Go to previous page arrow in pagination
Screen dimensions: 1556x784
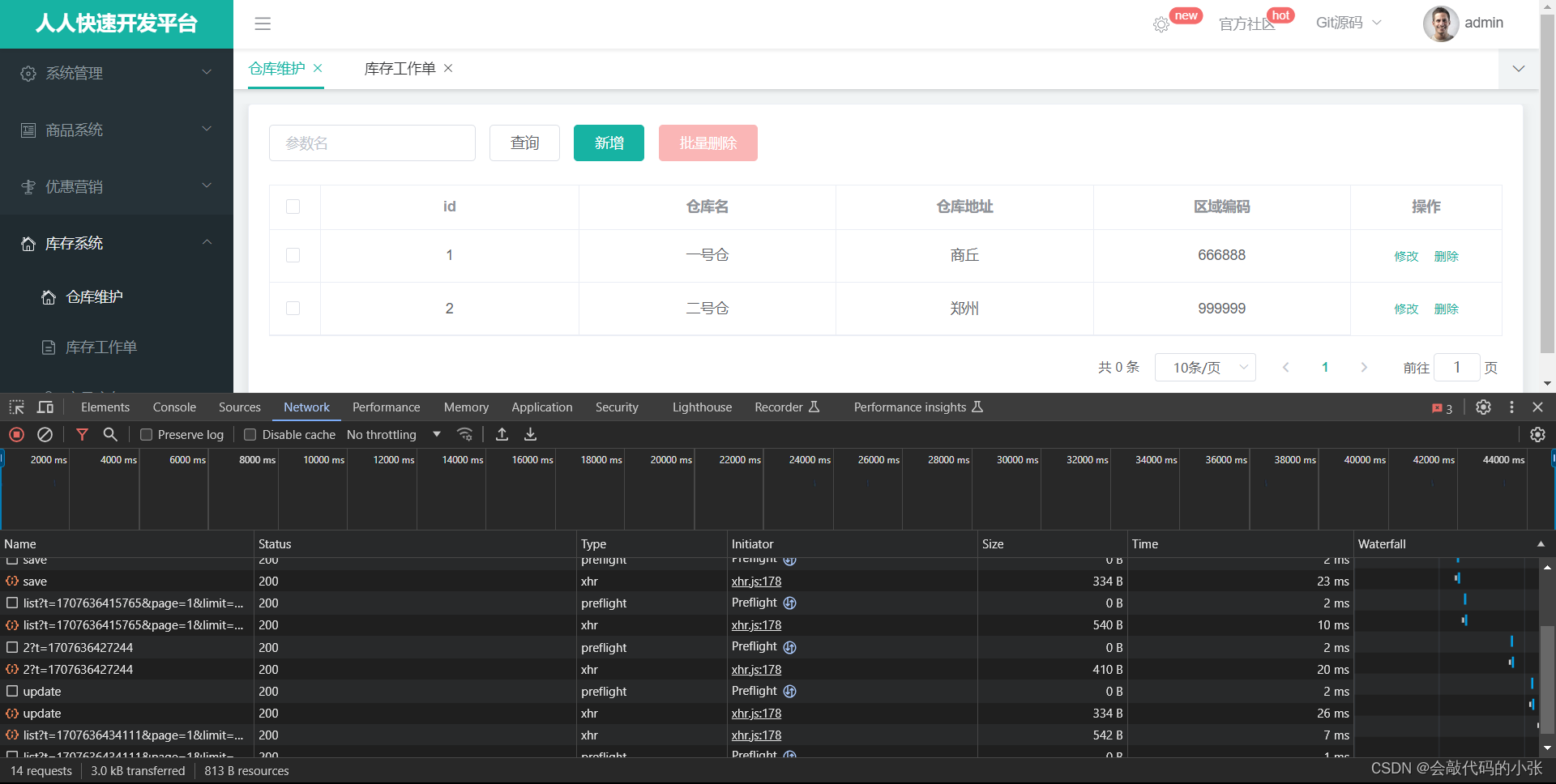pos(1285,368)
